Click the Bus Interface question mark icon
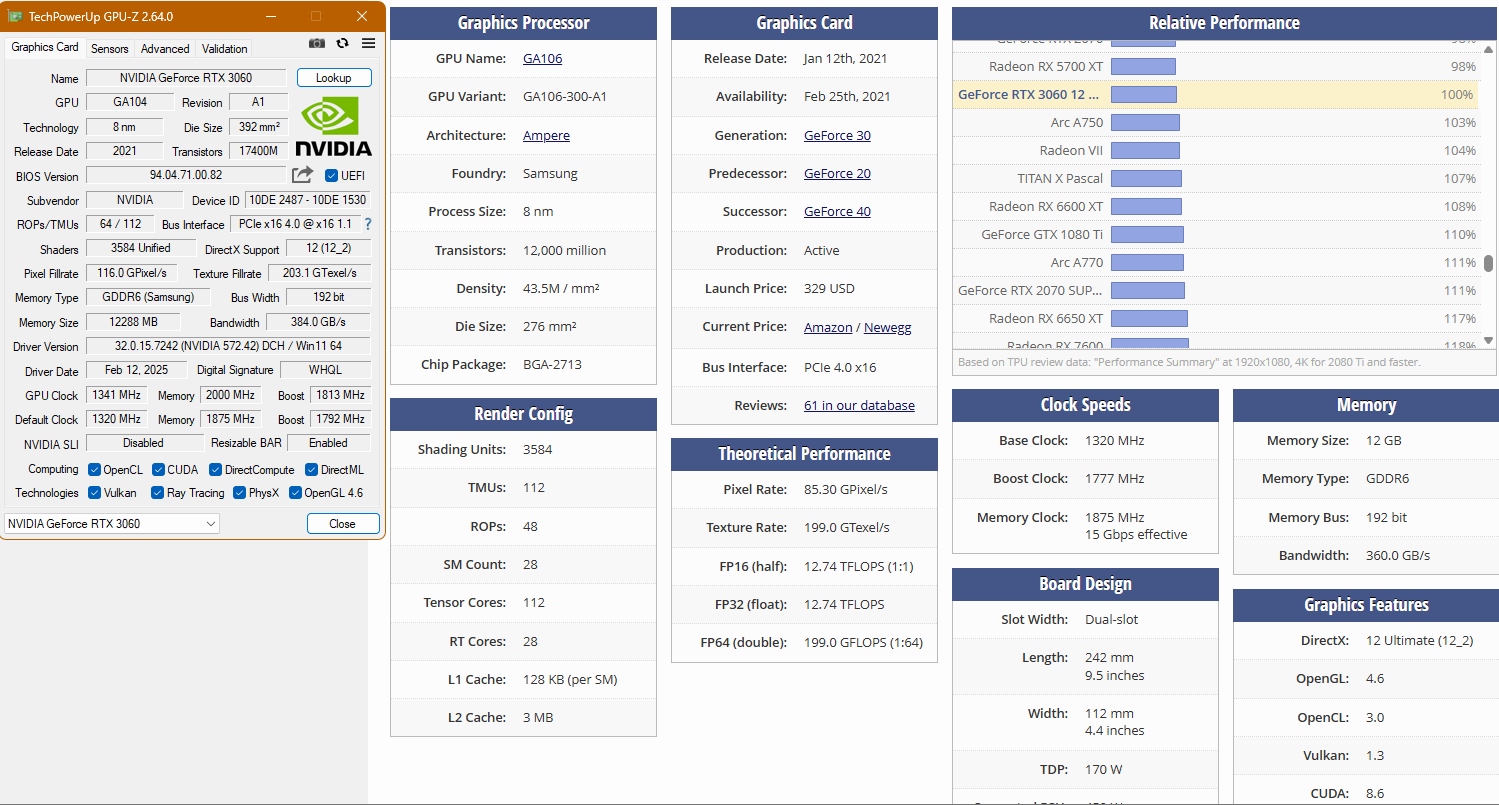 click(x=368, y=224)
